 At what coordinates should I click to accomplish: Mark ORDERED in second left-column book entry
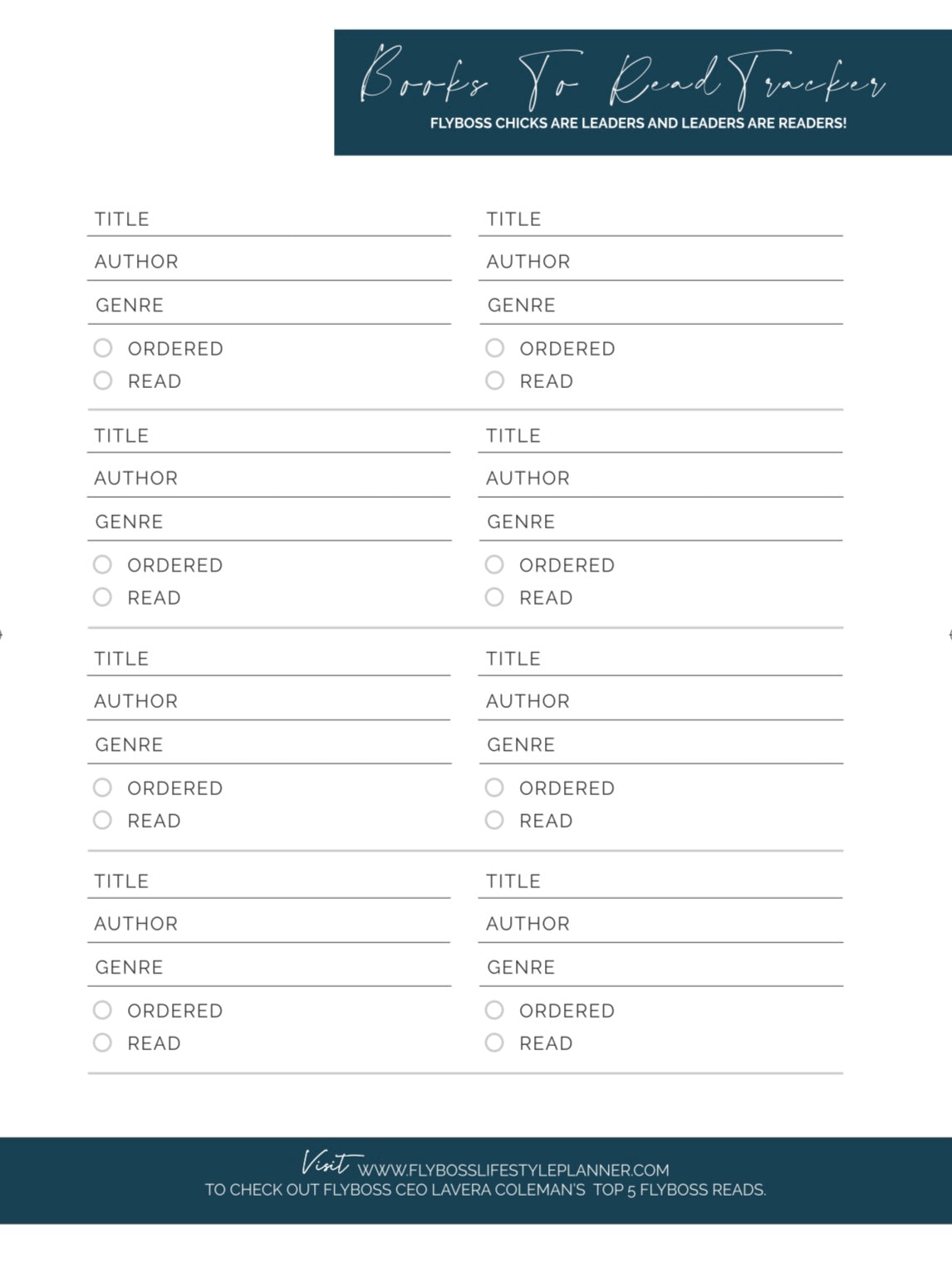pos(103,565)
